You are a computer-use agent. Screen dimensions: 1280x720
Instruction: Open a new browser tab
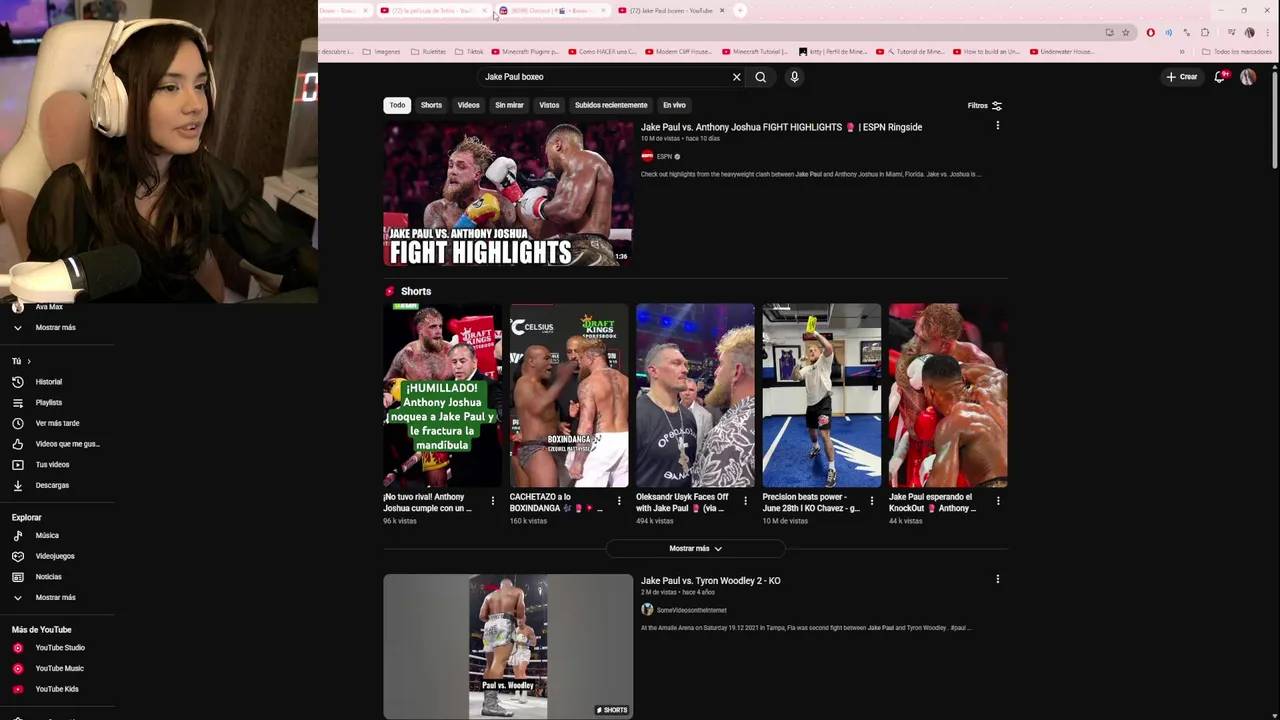point(740,11)
